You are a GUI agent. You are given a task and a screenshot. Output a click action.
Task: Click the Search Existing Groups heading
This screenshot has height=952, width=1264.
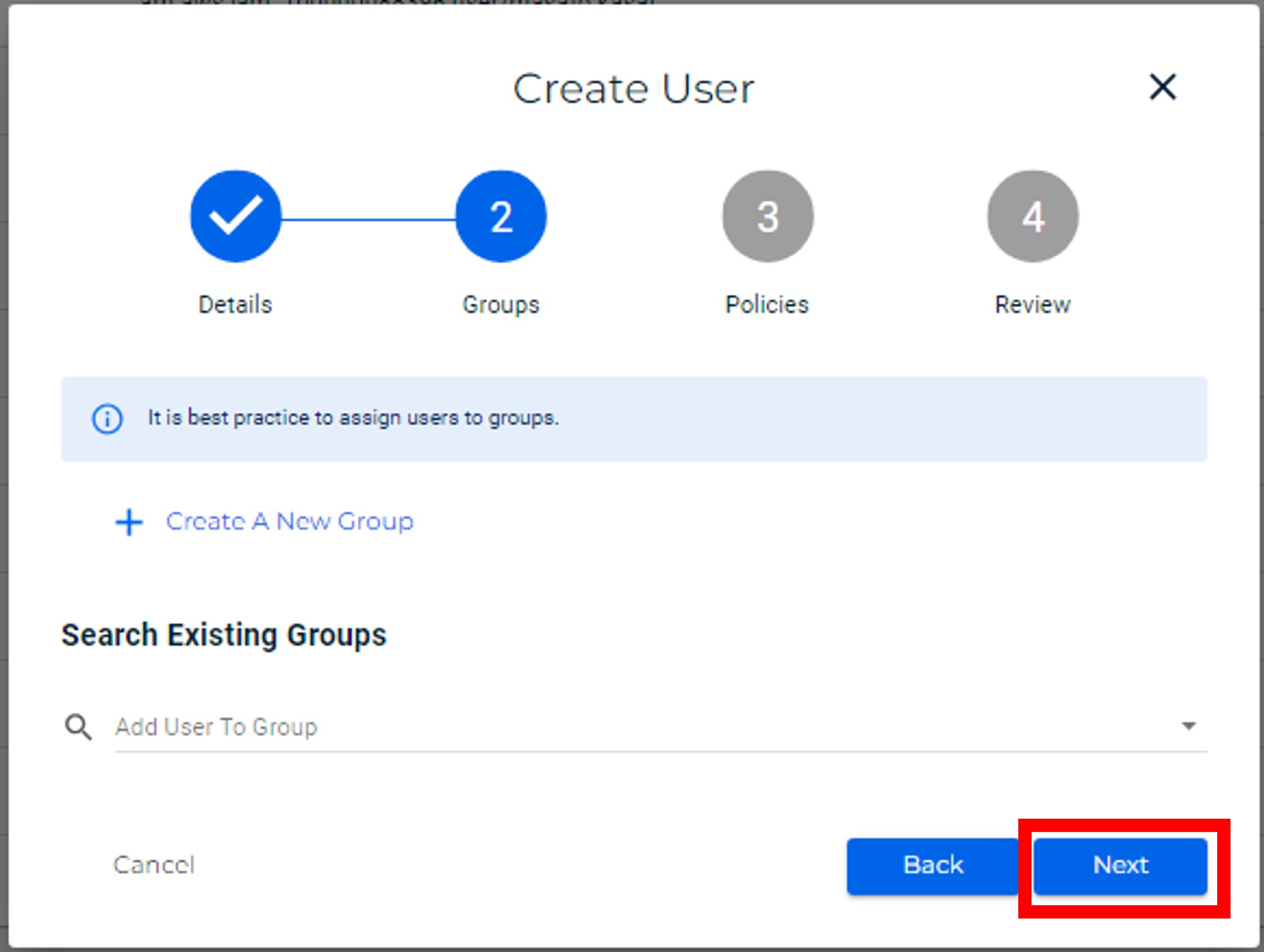(224, 636)
